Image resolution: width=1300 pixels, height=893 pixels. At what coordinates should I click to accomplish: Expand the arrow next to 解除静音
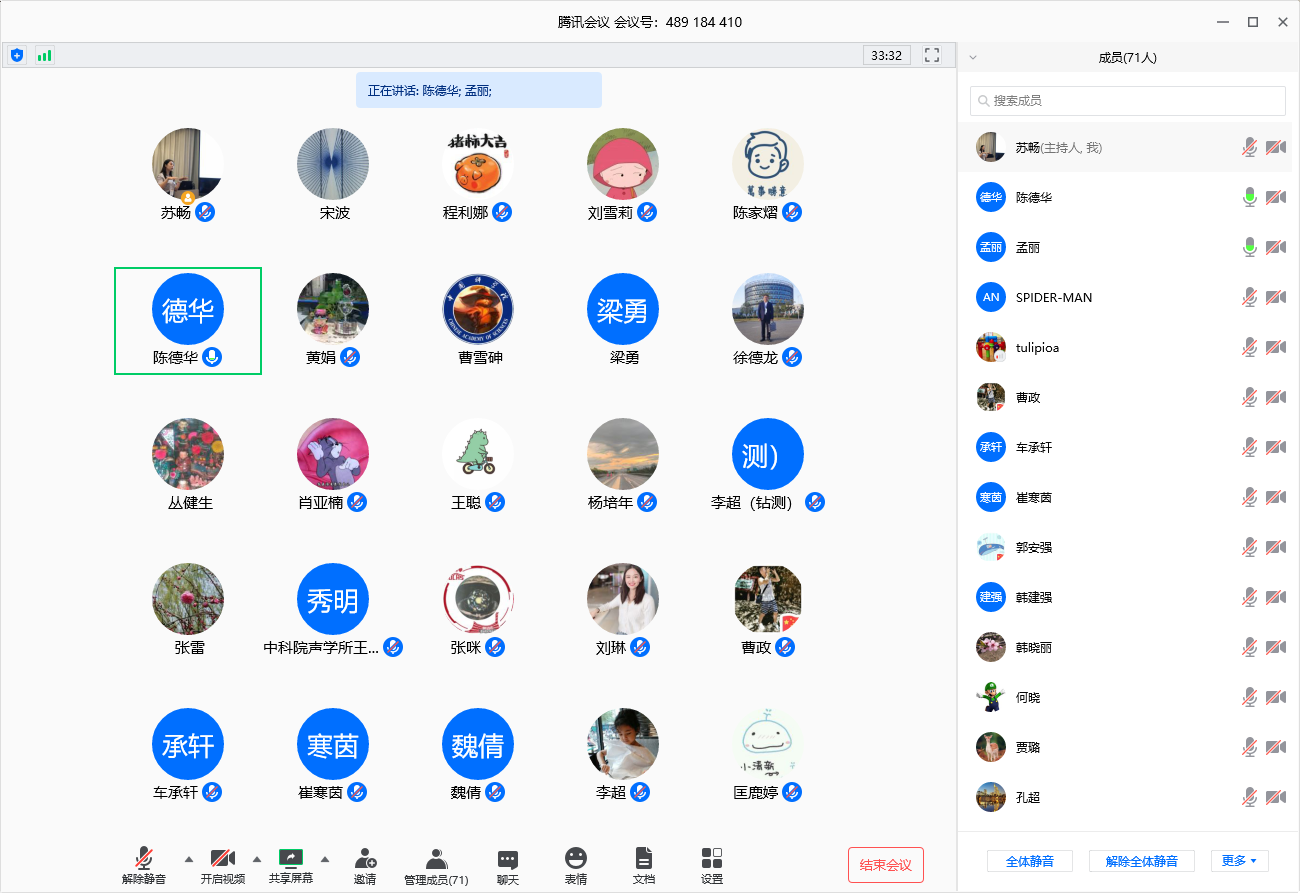point(189,859)
